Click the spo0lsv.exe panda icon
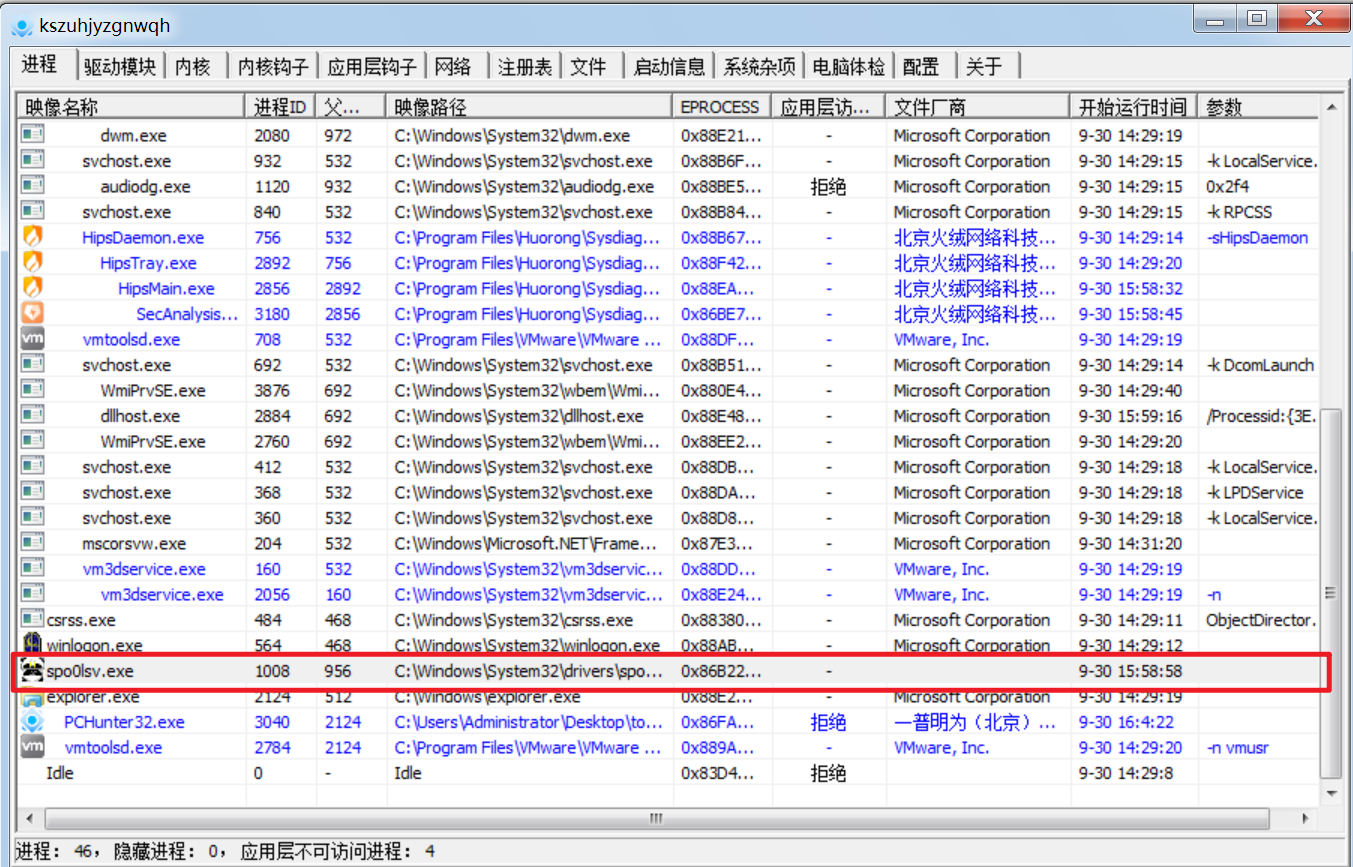The height and width of the screenshot is (867, 1353). pyautogui.click(x=32, y=671)
